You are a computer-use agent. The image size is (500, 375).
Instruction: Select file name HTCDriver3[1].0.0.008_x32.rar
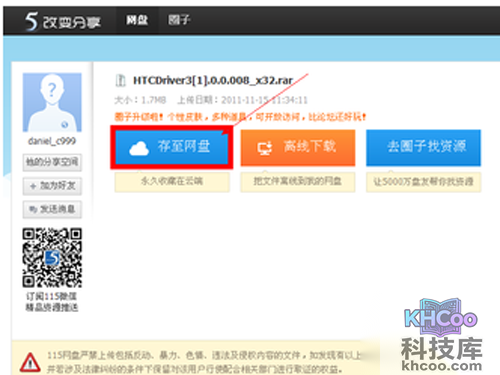[213, 80]
